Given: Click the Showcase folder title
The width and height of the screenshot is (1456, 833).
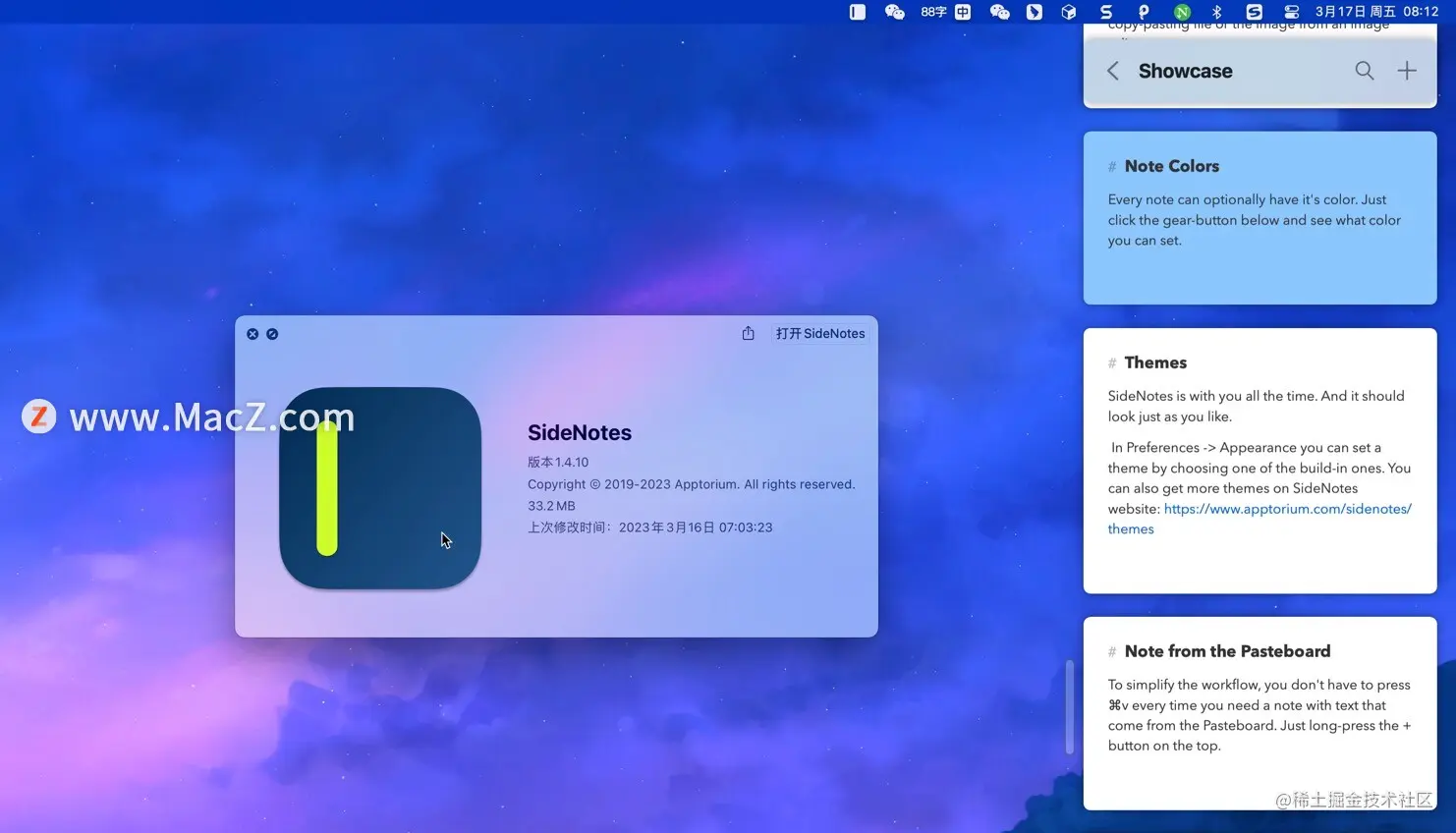Looking at the screenshot, I should [x=1185, y=71].
